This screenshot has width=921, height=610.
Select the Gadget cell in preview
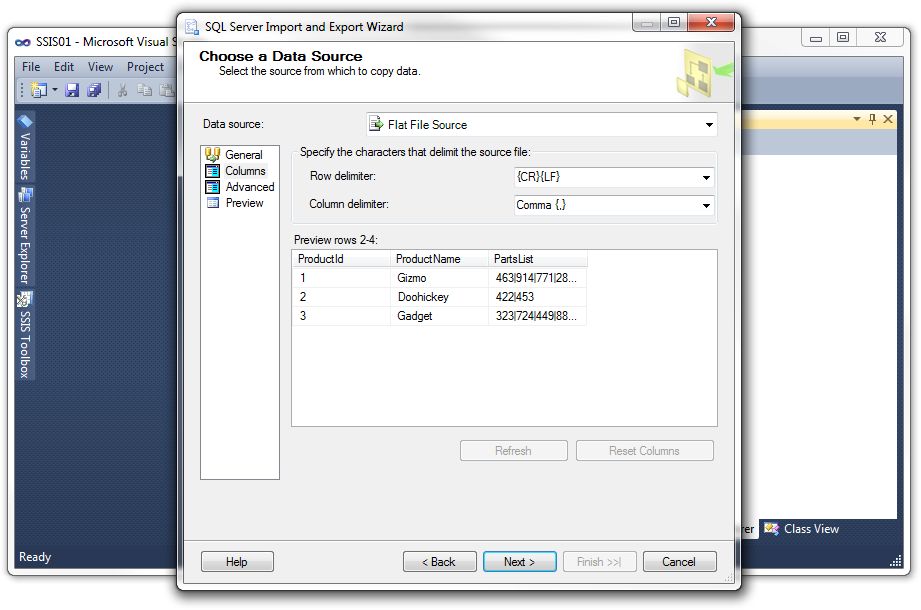click(x=439, y=315)
